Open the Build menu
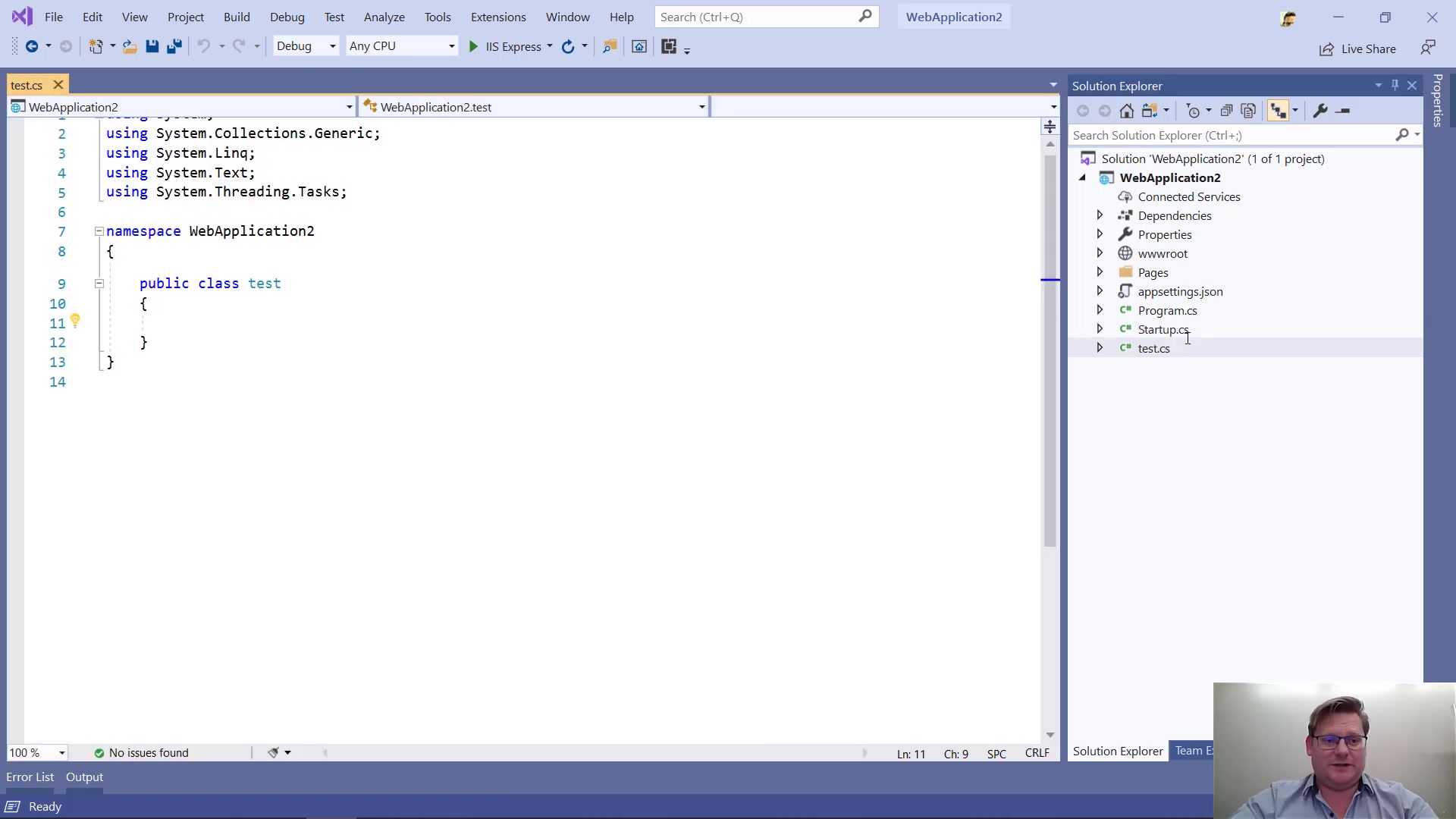This screenshot has height=819, width=1456. pyautogui.click(x=237, y=17)
